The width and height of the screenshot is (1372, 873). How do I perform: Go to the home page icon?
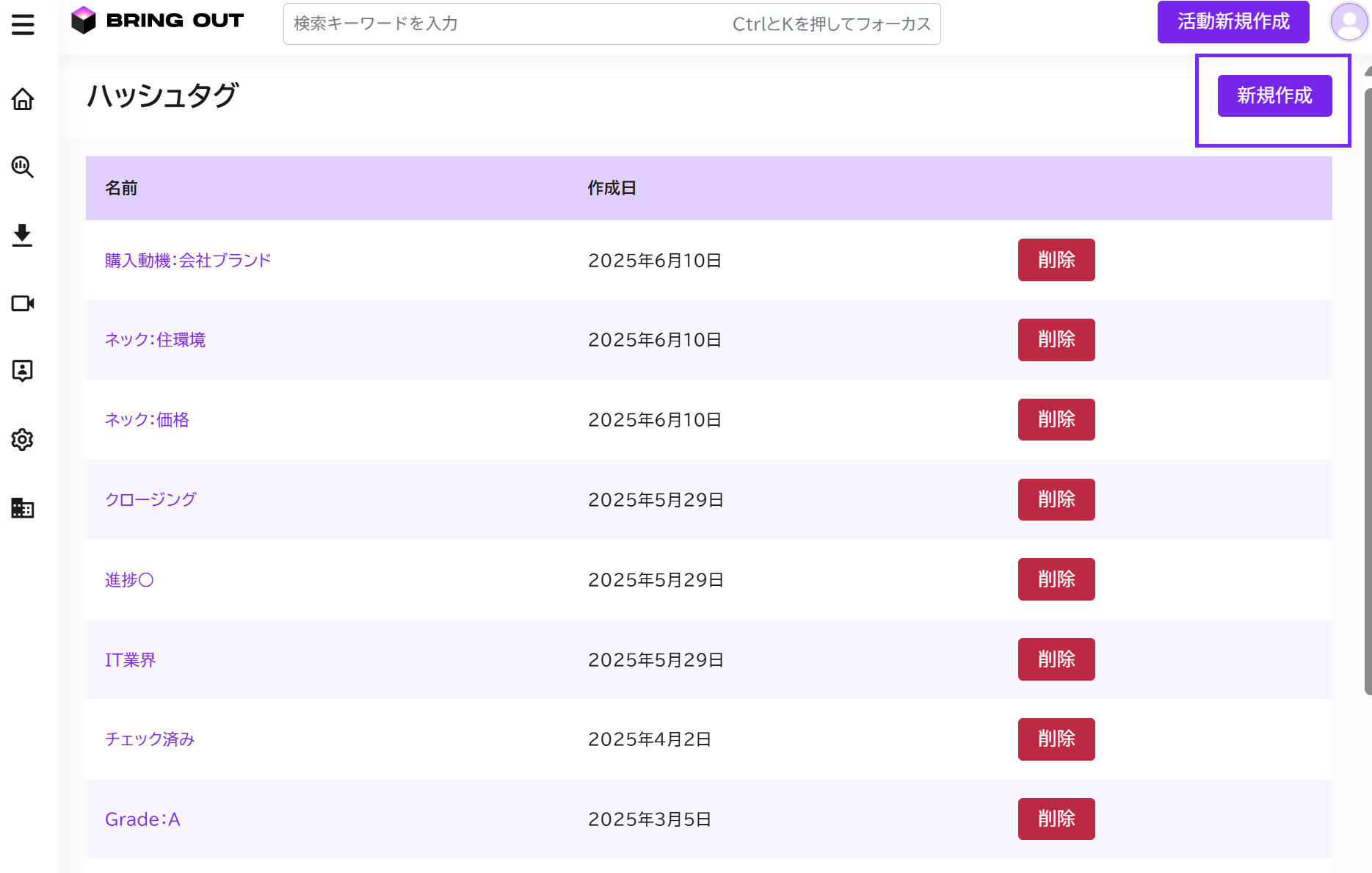point(23,99)
